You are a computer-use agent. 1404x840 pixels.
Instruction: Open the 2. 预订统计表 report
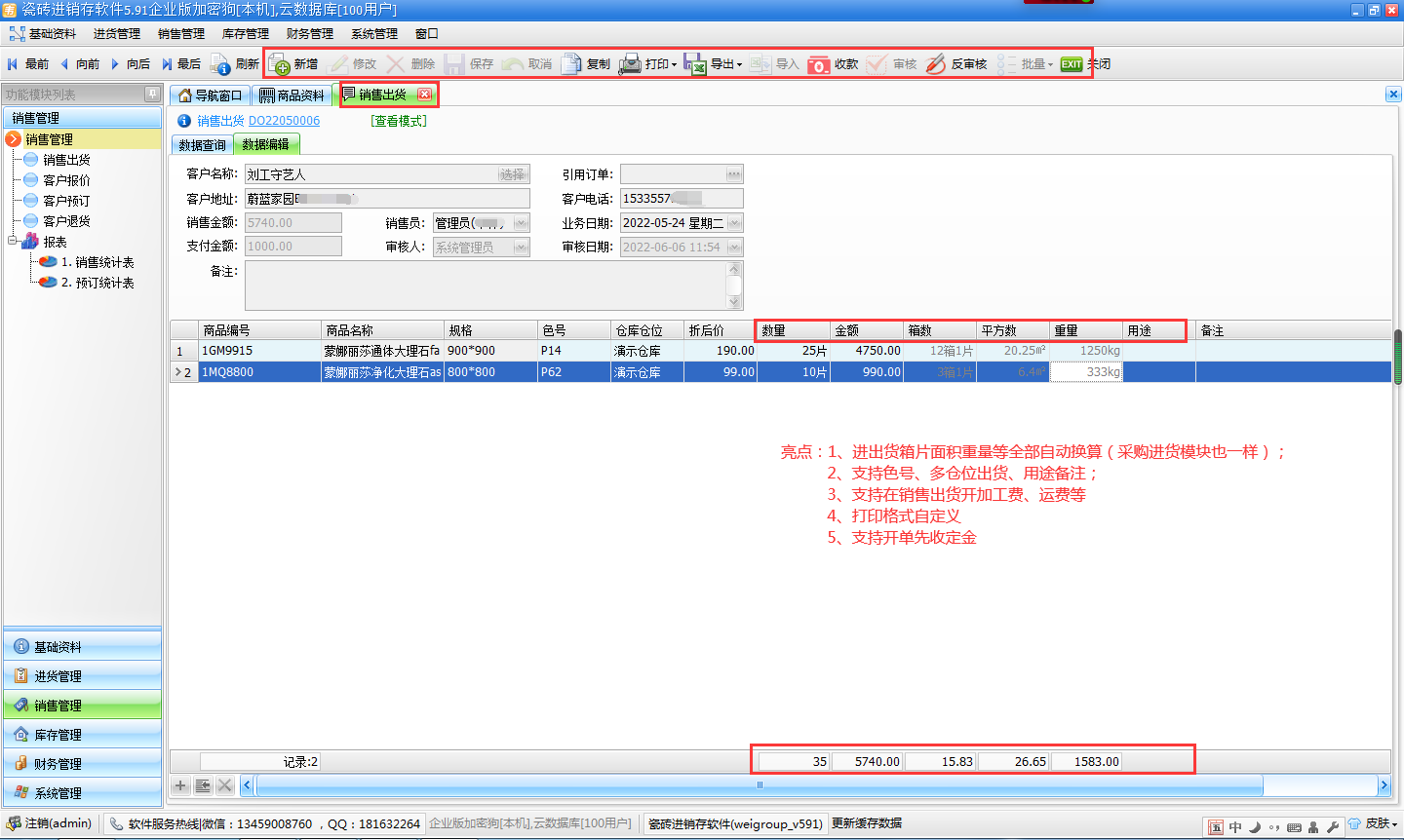(x=97, y=283)
